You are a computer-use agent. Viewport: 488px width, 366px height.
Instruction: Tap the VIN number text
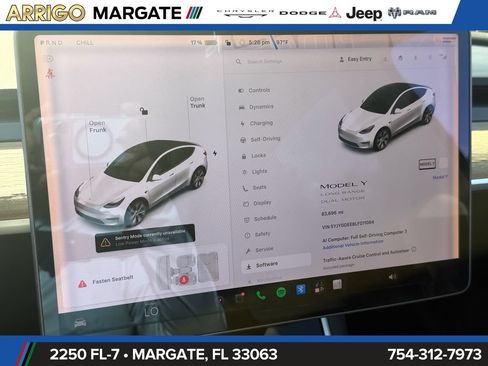348,225
